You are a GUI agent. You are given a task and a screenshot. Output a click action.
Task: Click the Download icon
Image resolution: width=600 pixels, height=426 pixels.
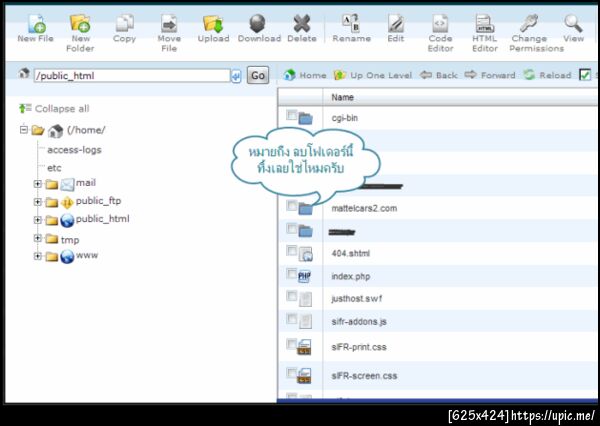(258, 23)
